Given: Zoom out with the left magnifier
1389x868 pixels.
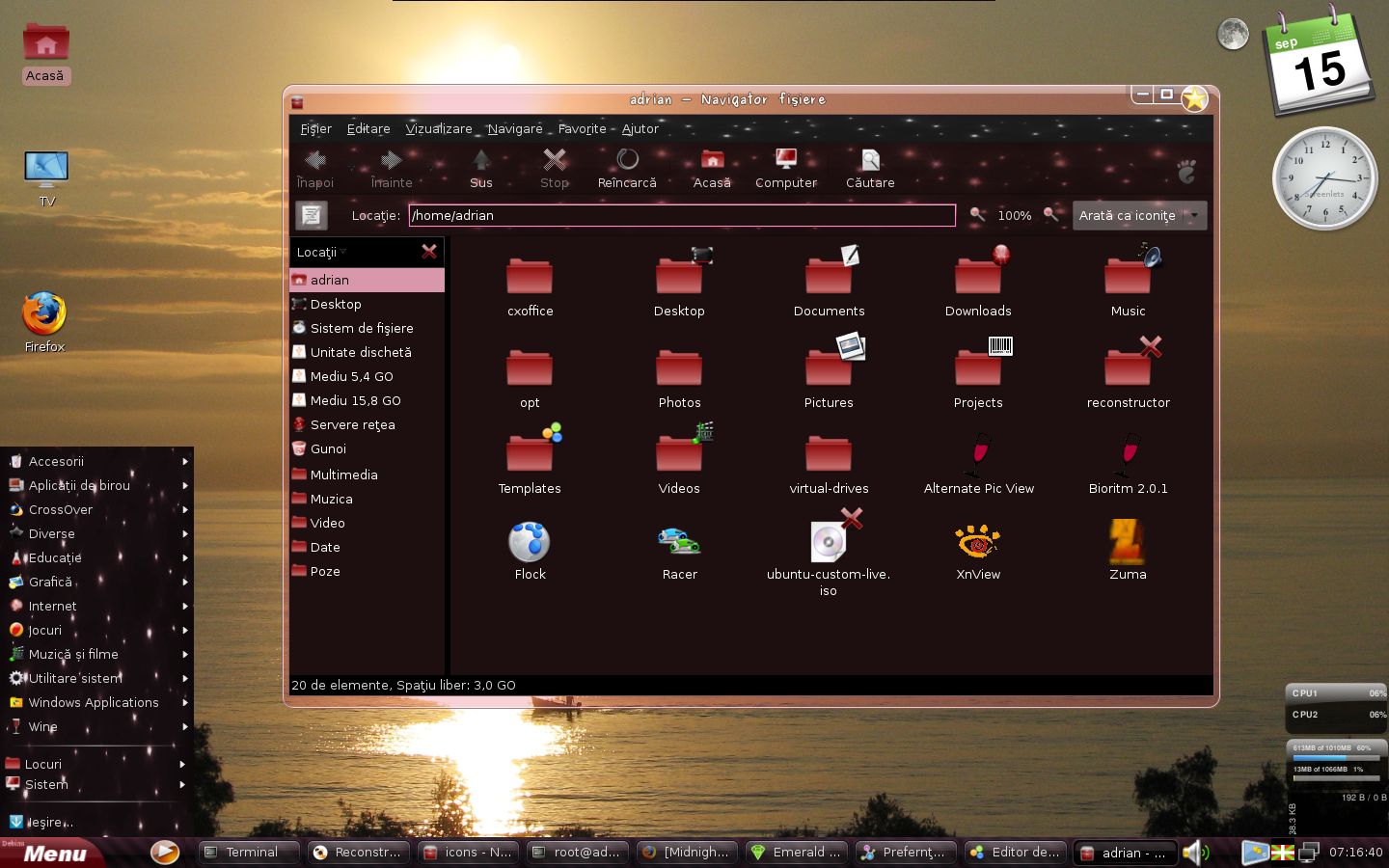Looking at the screenshot, I should coord(977,215).
